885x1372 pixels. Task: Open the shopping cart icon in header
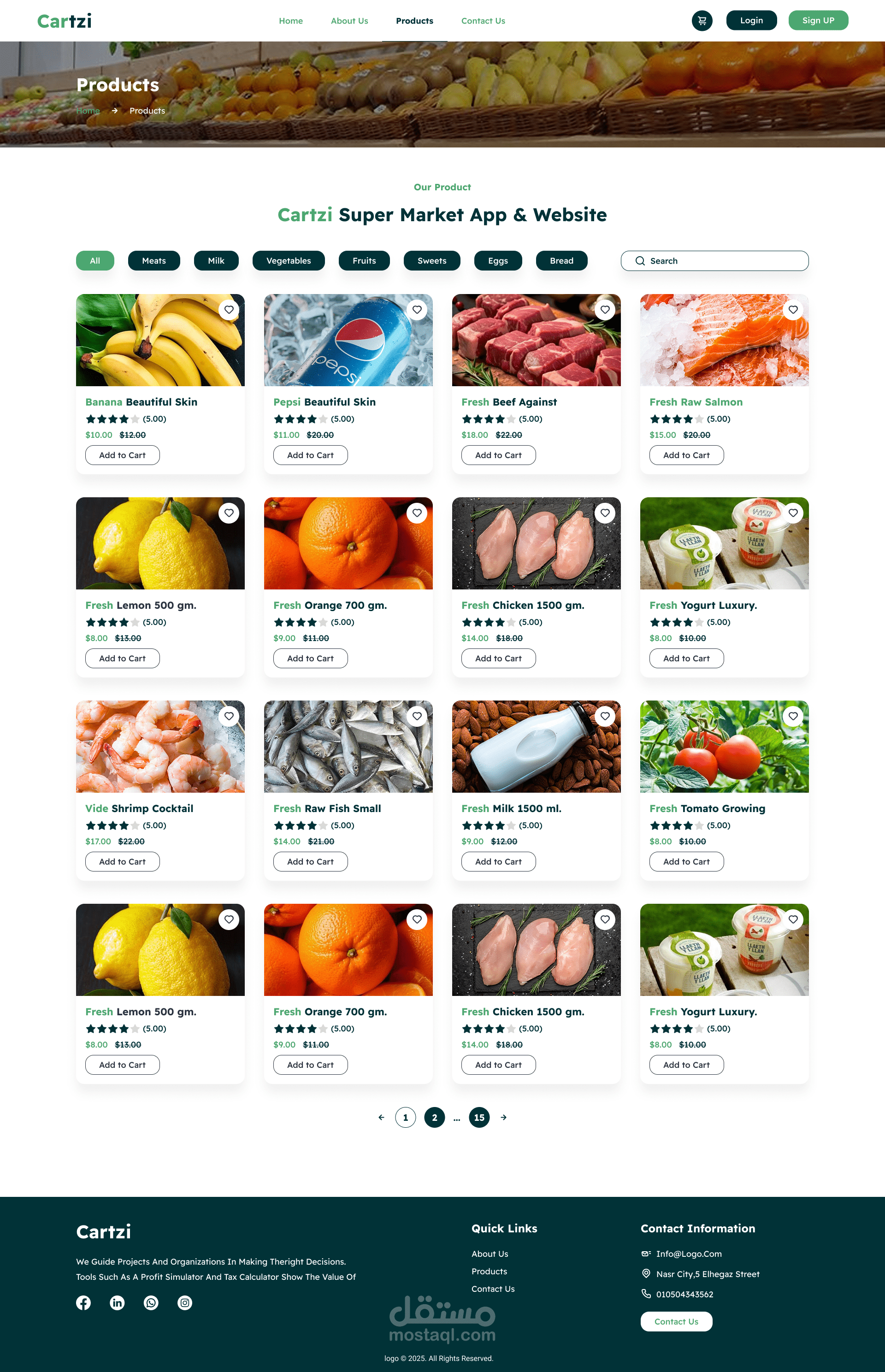tap(702, 21)
